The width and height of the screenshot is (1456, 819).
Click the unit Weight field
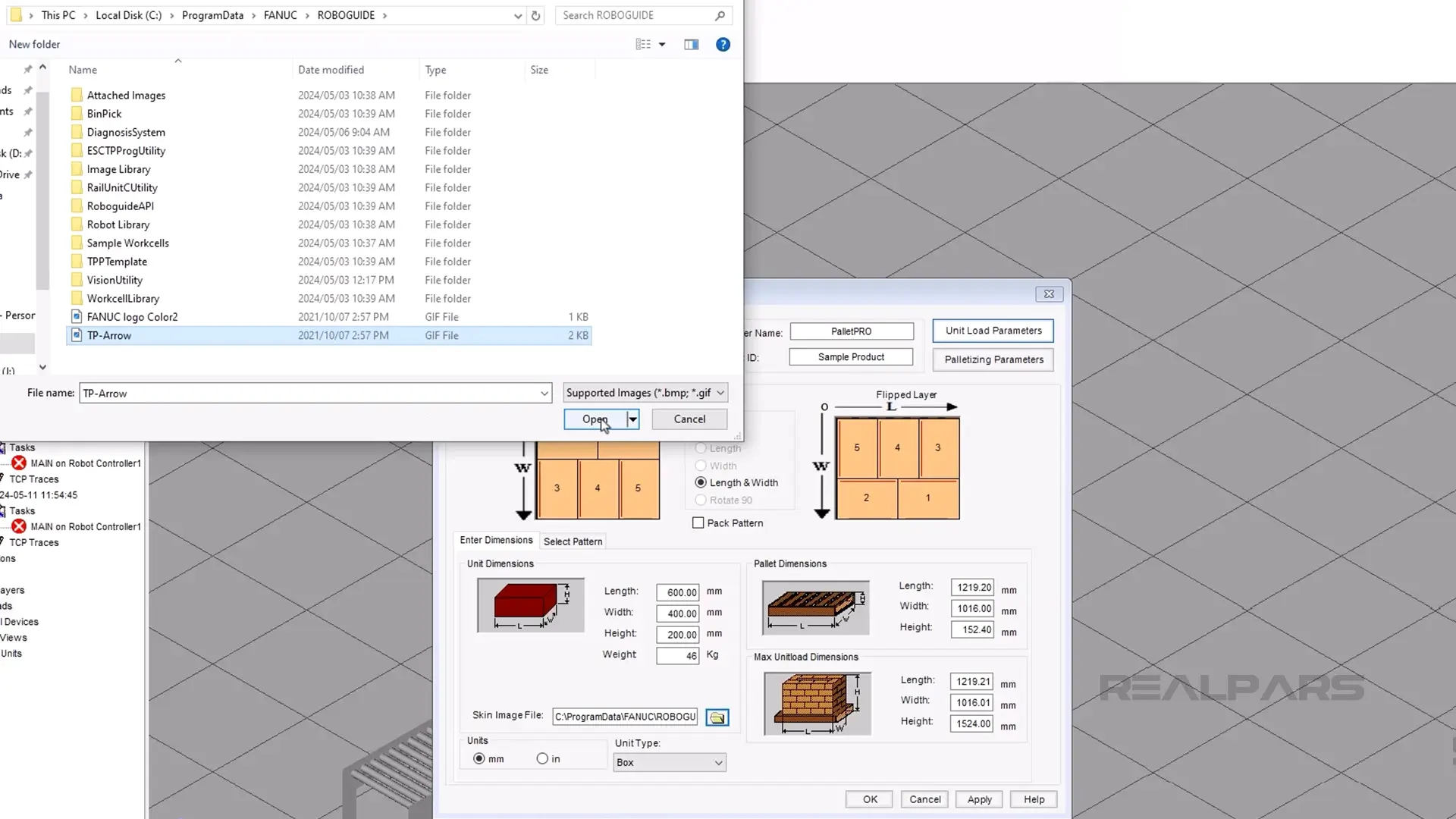(x=677, y=655)
